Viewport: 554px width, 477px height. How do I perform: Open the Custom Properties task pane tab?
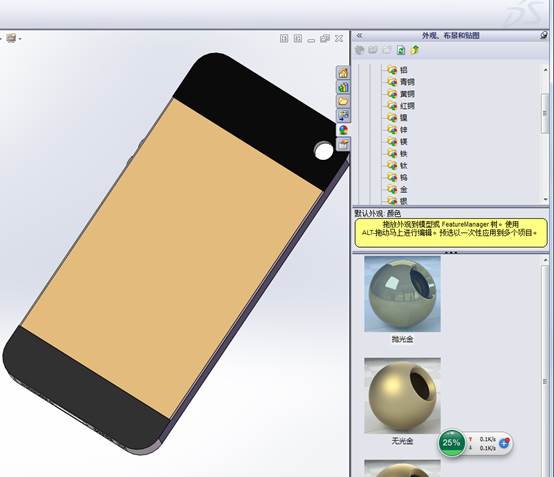[343, 144]
